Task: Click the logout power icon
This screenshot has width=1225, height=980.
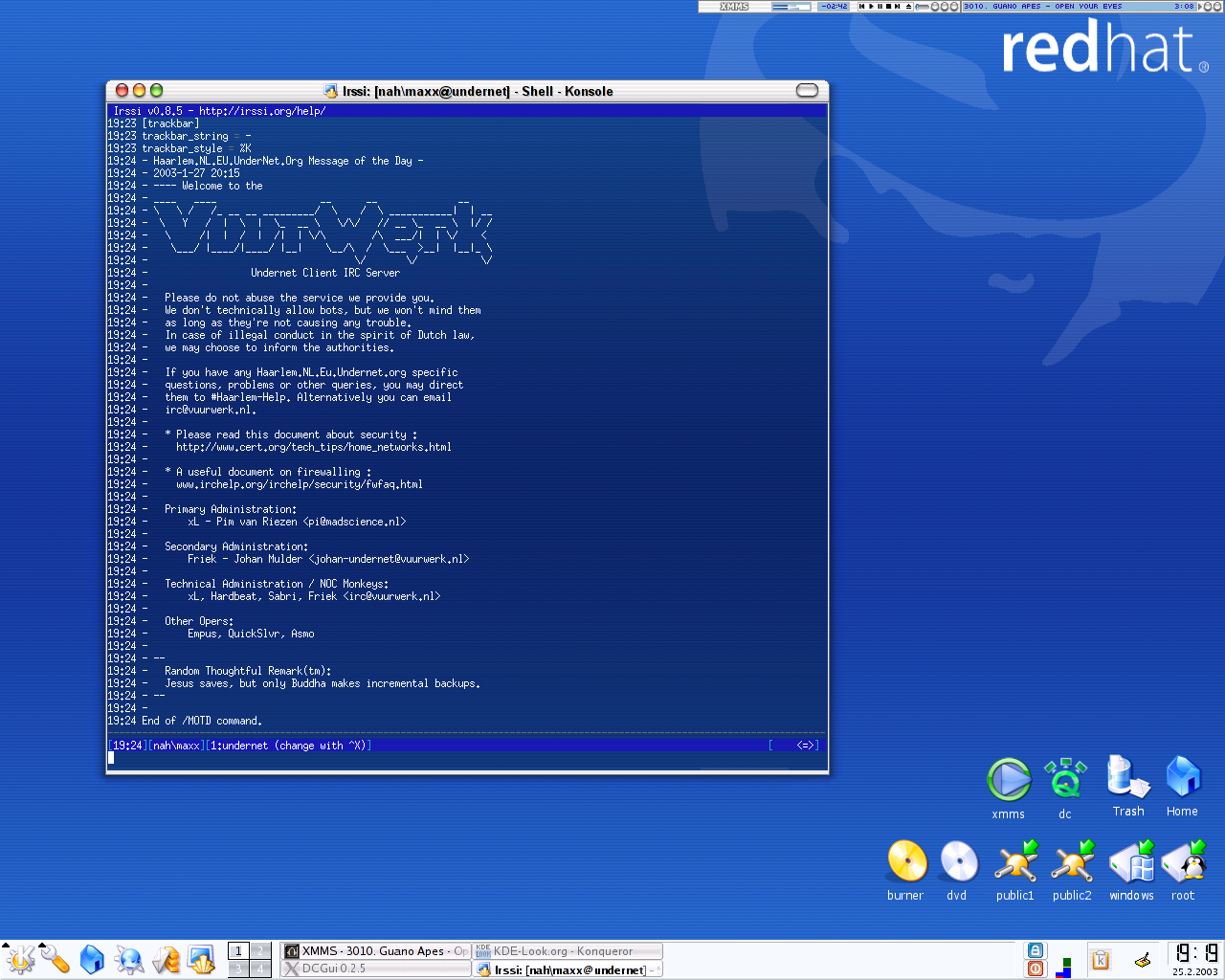Action: pyautogui.click(x=1036, y=969)
